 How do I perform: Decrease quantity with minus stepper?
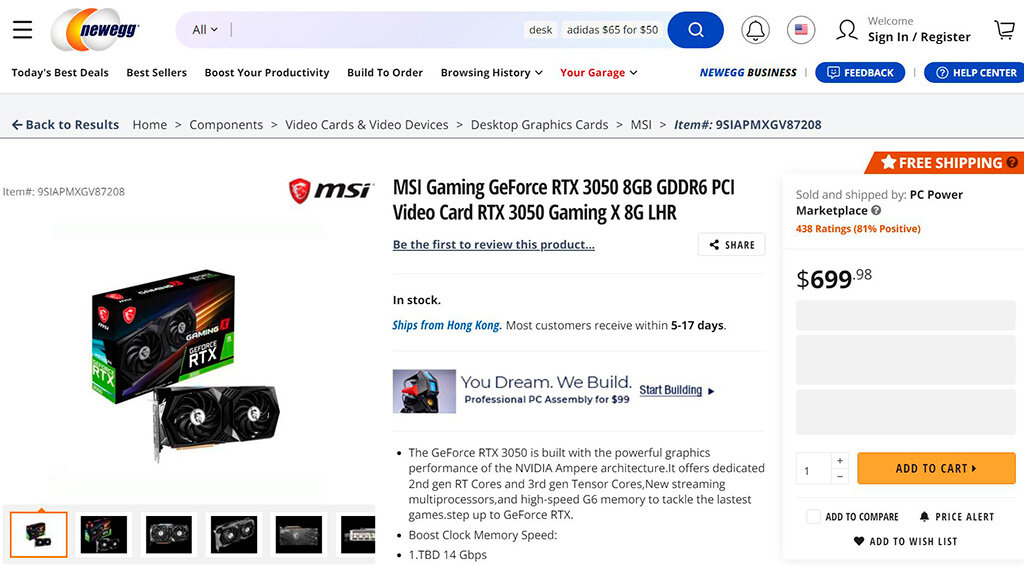click(840, 477)
